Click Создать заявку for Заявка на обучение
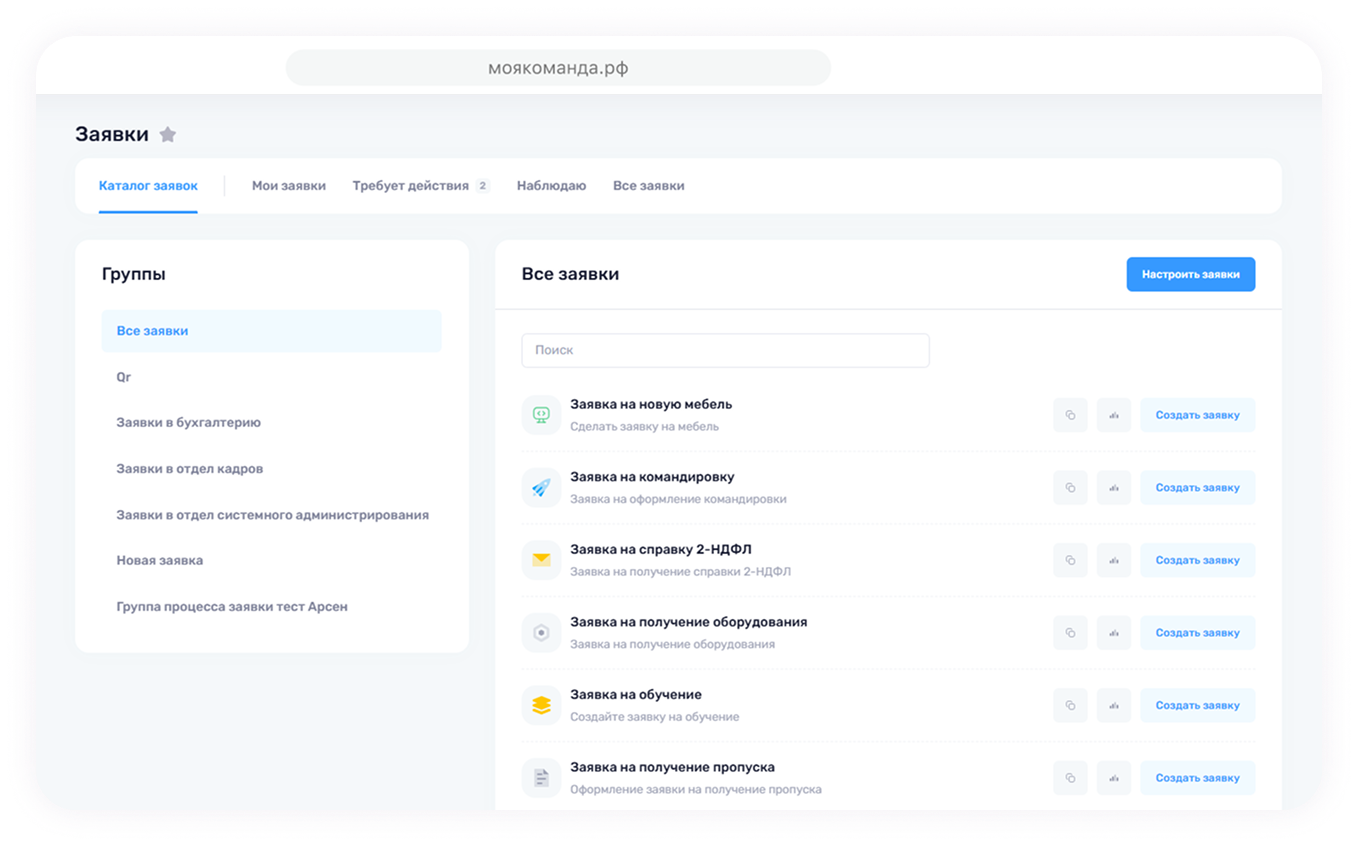1358x846 pixels. pyautogui.click(x=1197, y=705)
